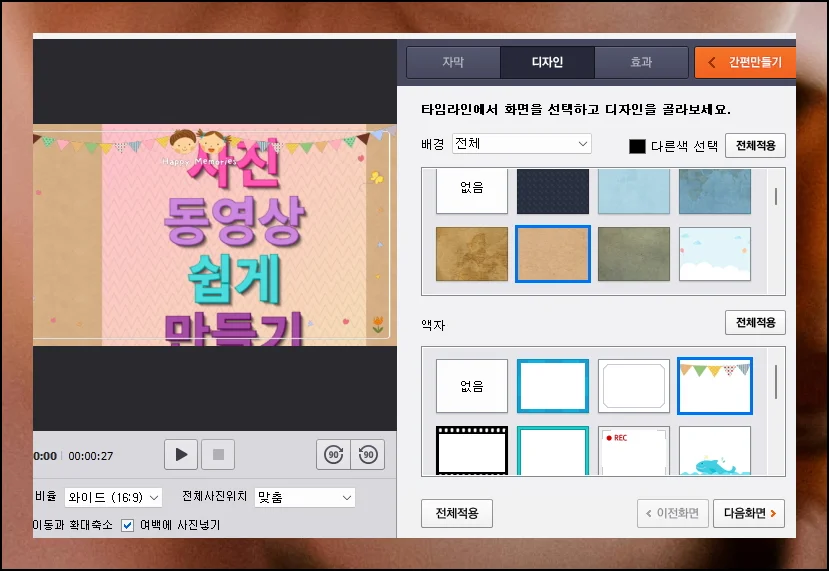Choose the old map parchment background

[472, 254]
